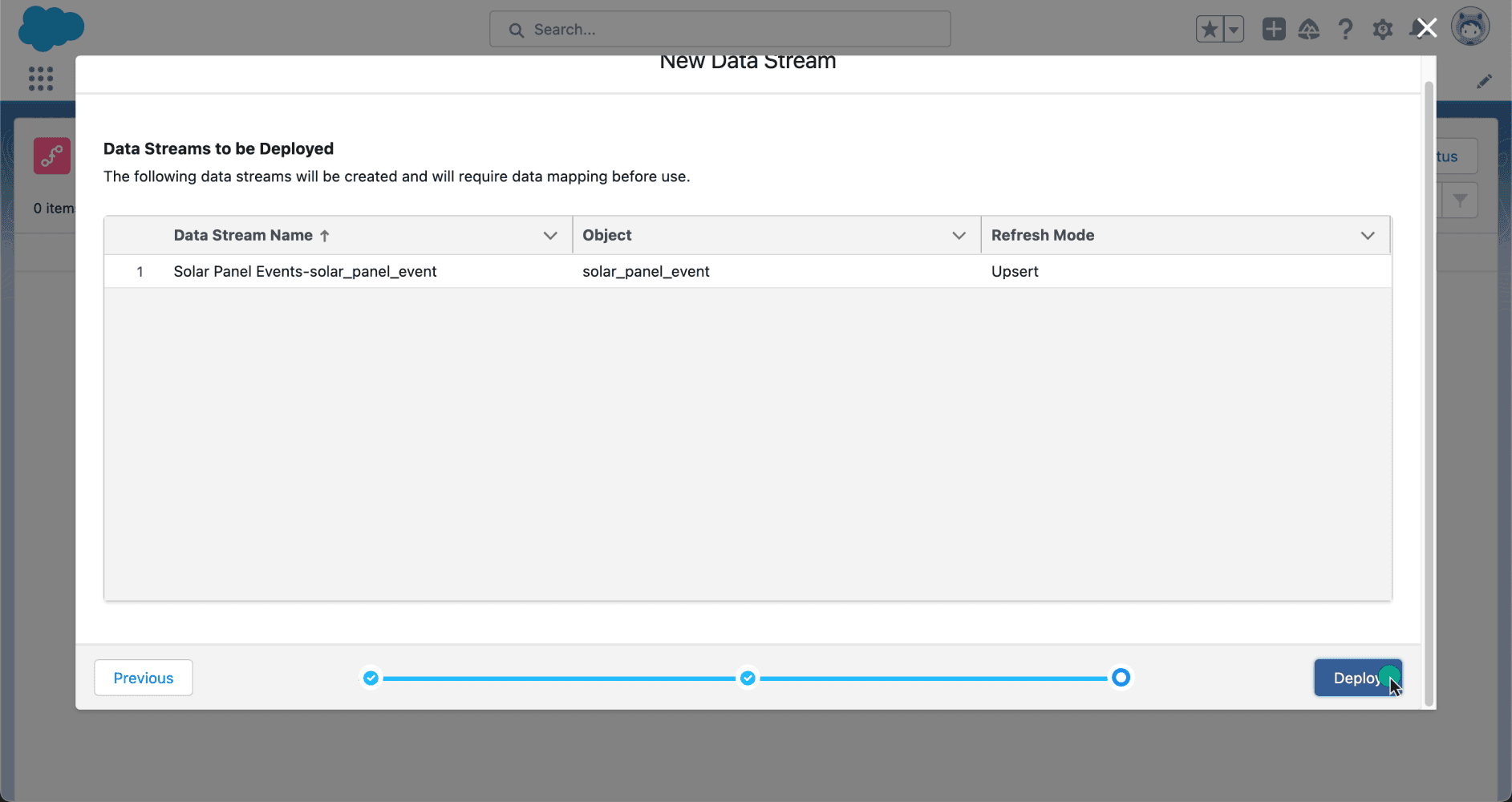The height and width of the screenshot is (802, 1512).
Task: Click the Deploy button
Action: pos(1358,678)
